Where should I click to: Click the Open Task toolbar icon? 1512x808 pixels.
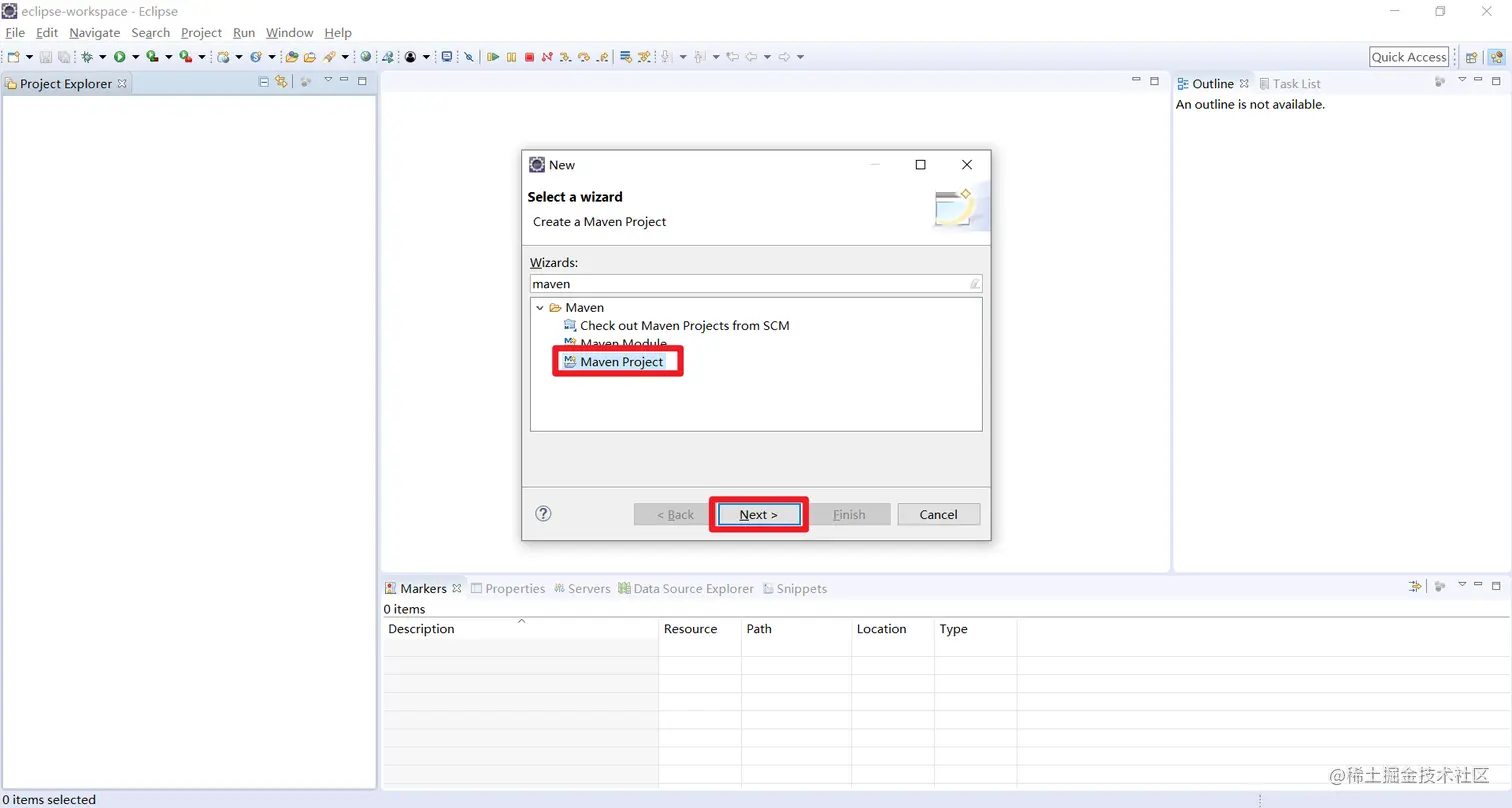pos(310,57)
